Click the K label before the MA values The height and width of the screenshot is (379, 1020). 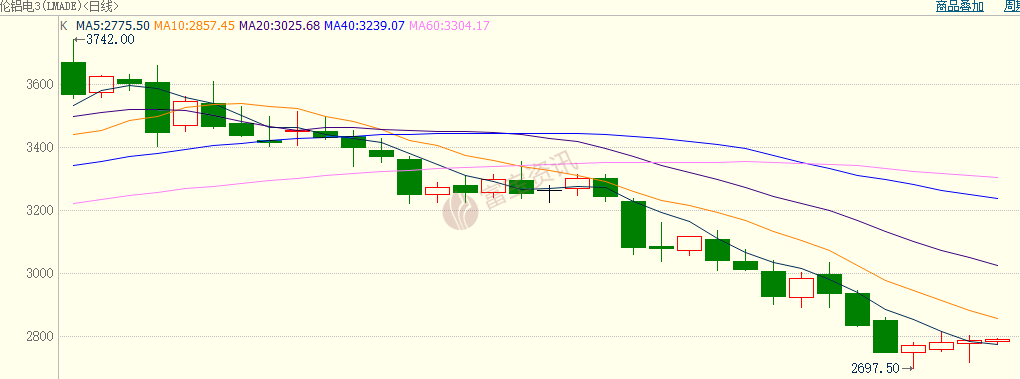[x=64, y=26]
